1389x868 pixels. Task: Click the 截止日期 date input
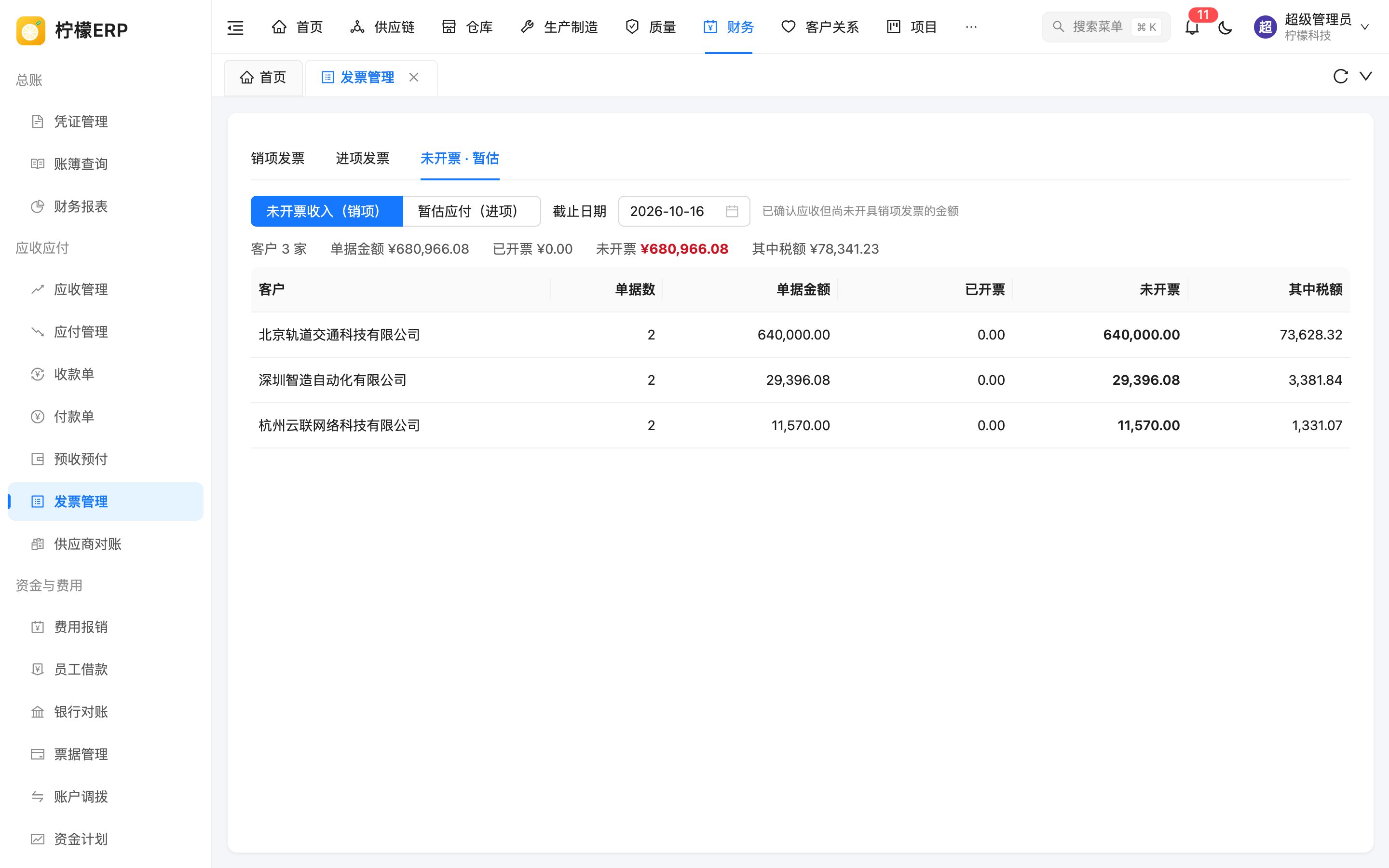click(x=683, y=211)
